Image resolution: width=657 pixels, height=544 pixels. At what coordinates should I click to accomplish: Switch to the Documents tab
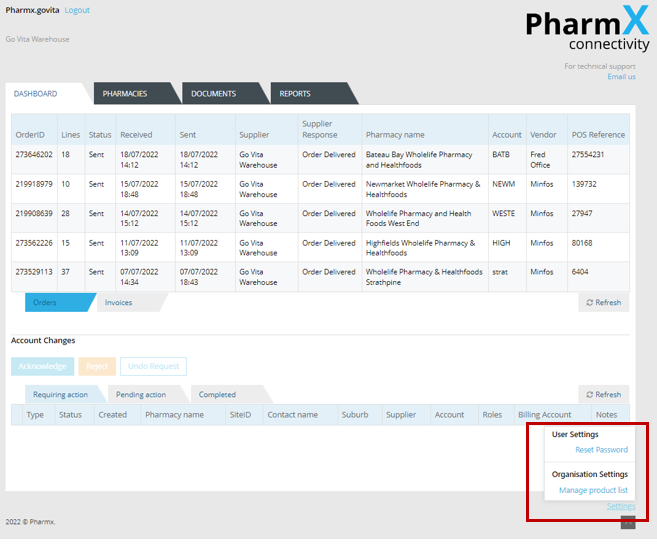pos(213,94)
